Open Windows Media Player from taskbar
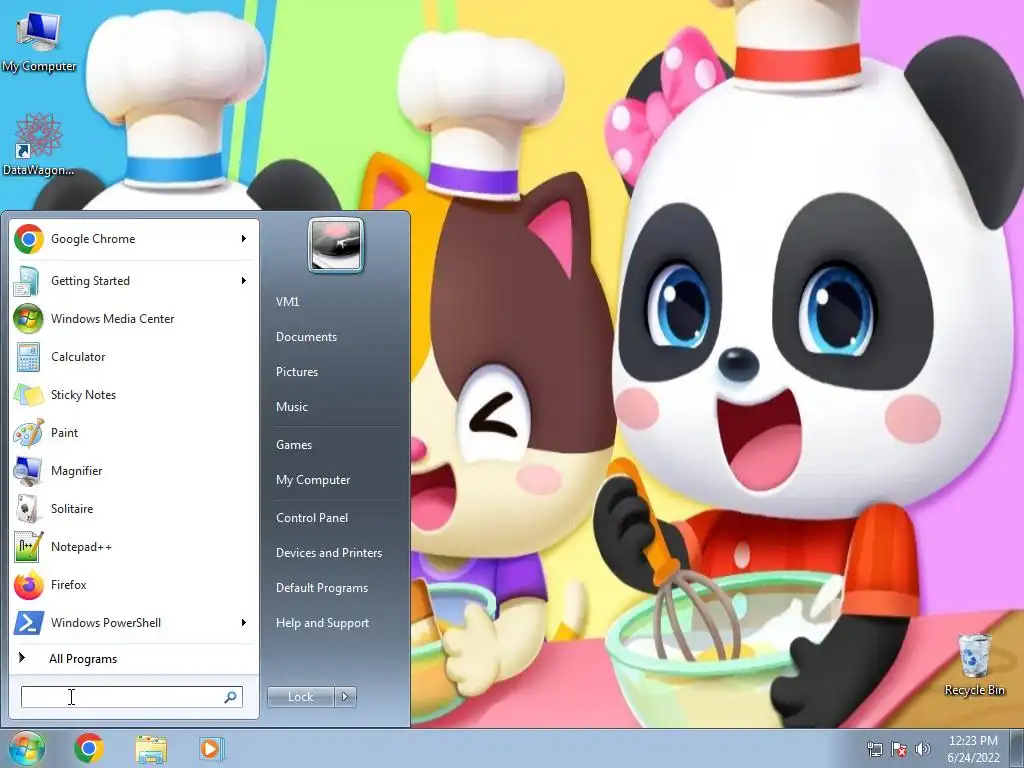 point(210,748)
